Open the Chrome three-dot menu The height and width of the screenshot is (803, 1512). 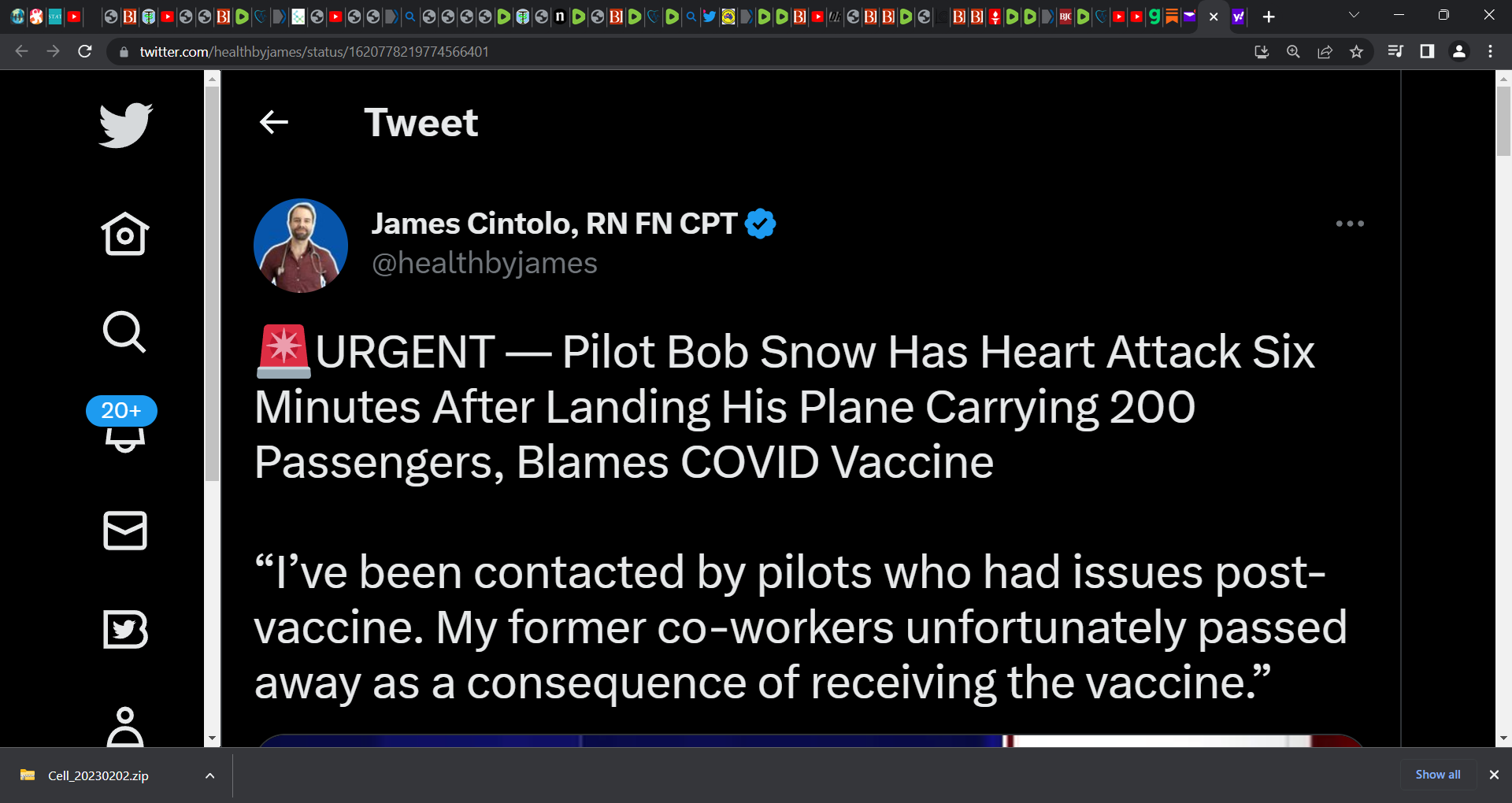(1489, 51)
